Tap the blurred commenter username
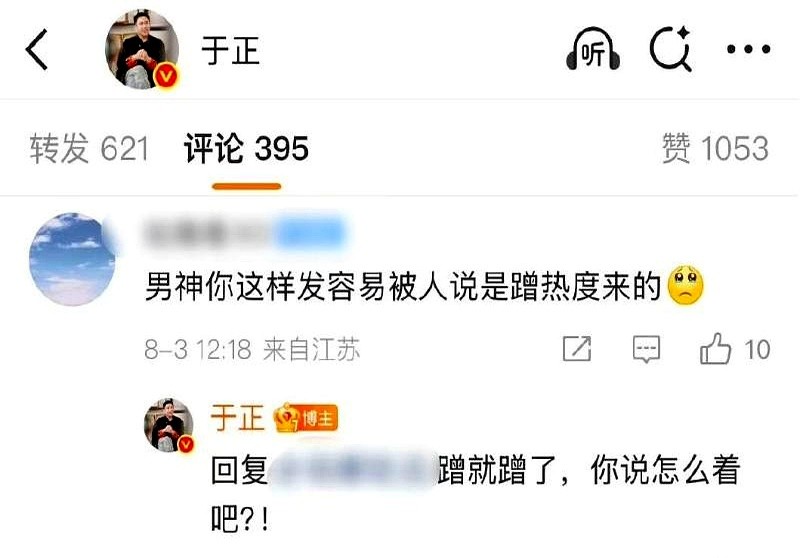 (244, 234)
